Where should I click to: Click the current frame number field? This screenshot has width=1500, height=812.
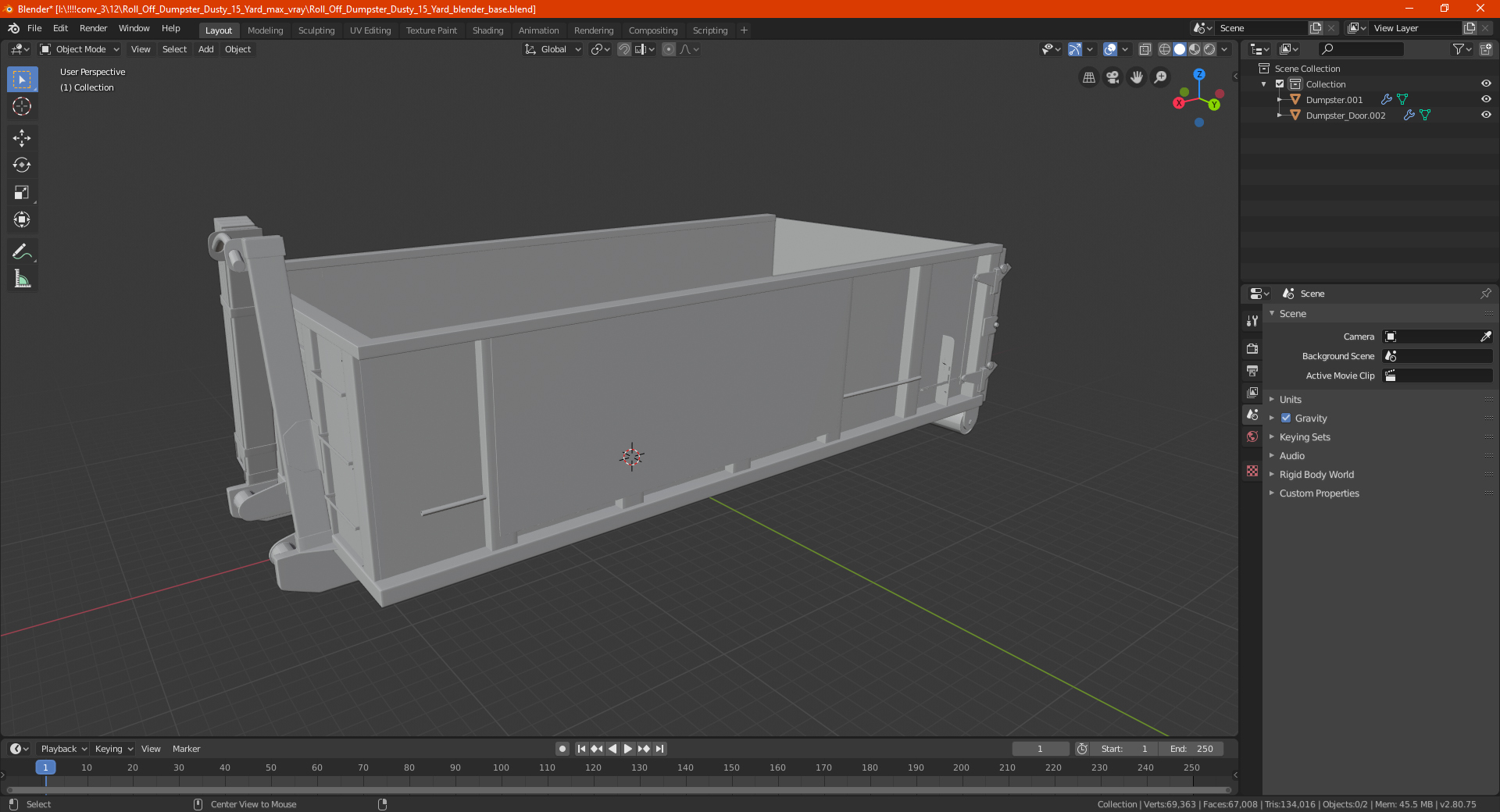click(x=1040, y=749)
